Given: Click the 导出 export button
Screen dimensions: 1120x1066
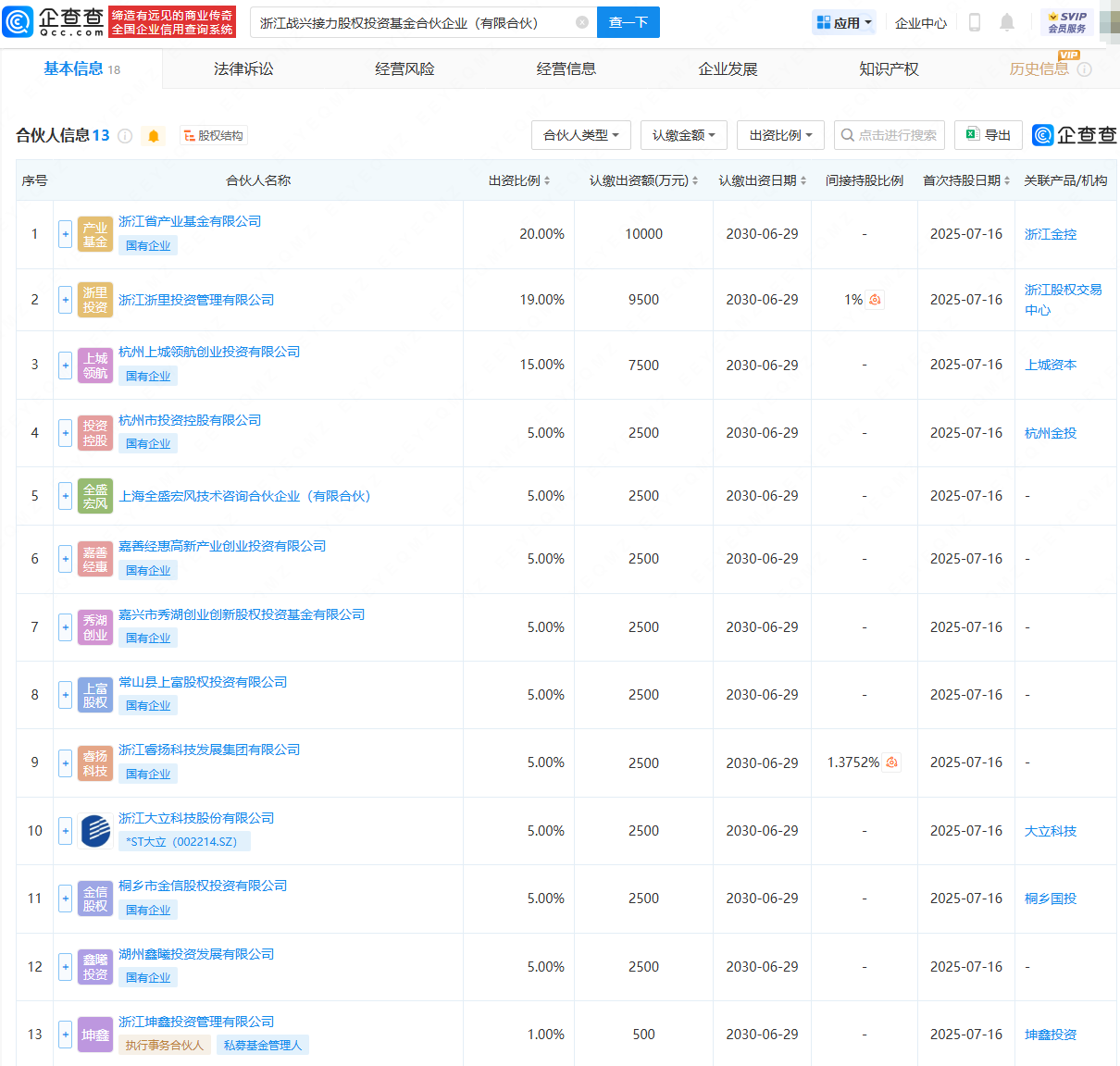Looking at the screenshot, I should tap(989, 135).
